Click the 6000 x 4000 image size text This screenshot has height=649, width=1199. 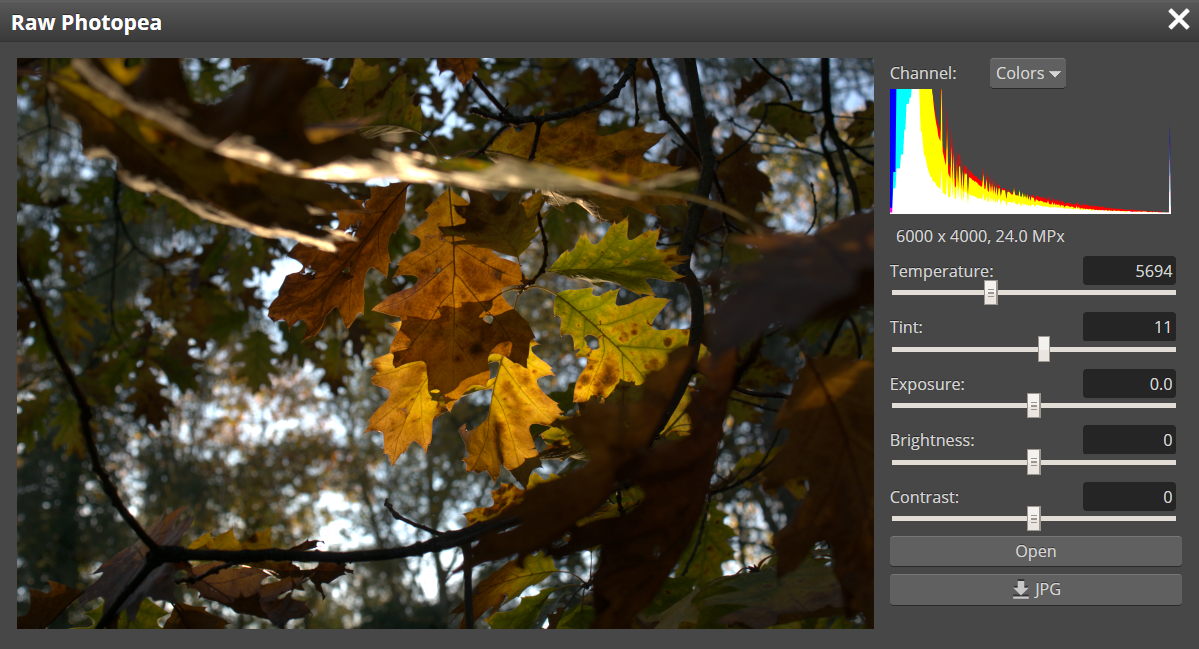tap(980, 237)
